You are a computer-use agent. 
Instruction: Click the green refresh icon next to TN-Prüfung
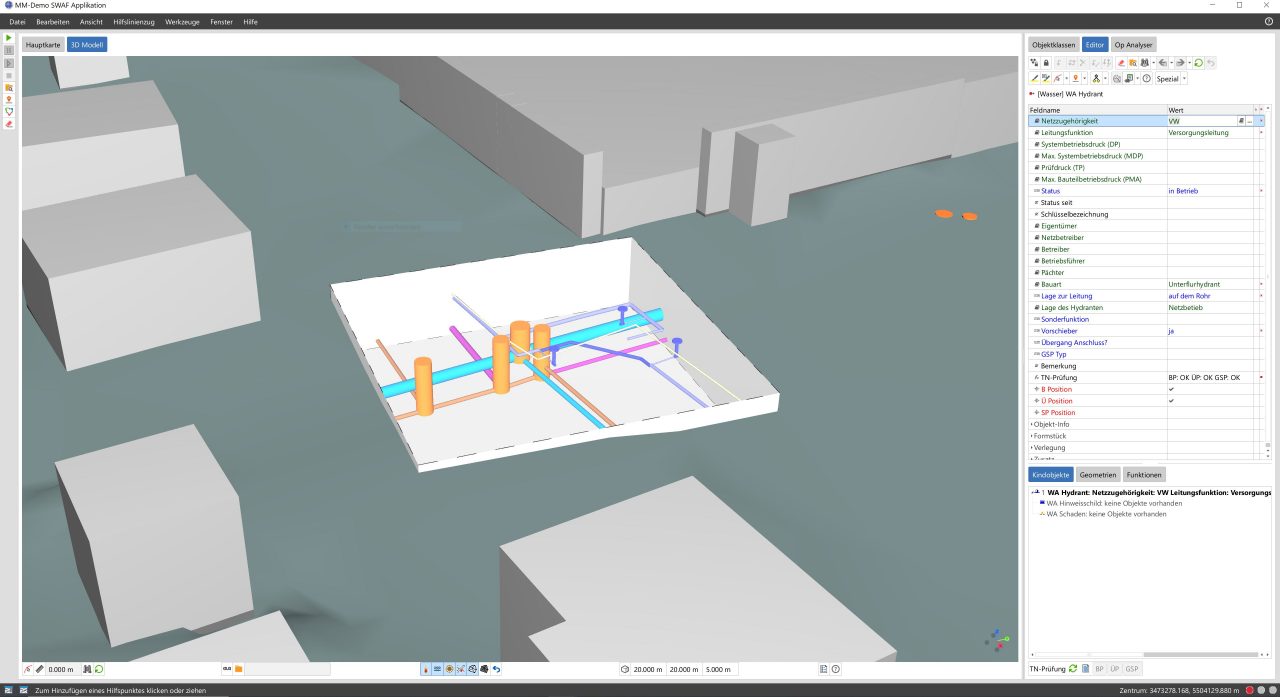[1072, 669]
